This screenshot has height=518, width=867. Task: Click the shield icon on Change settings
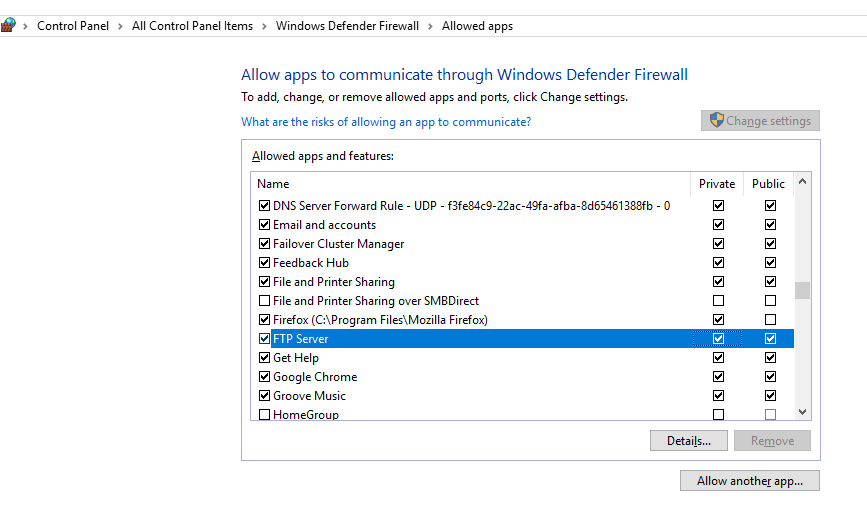(716, 121)
